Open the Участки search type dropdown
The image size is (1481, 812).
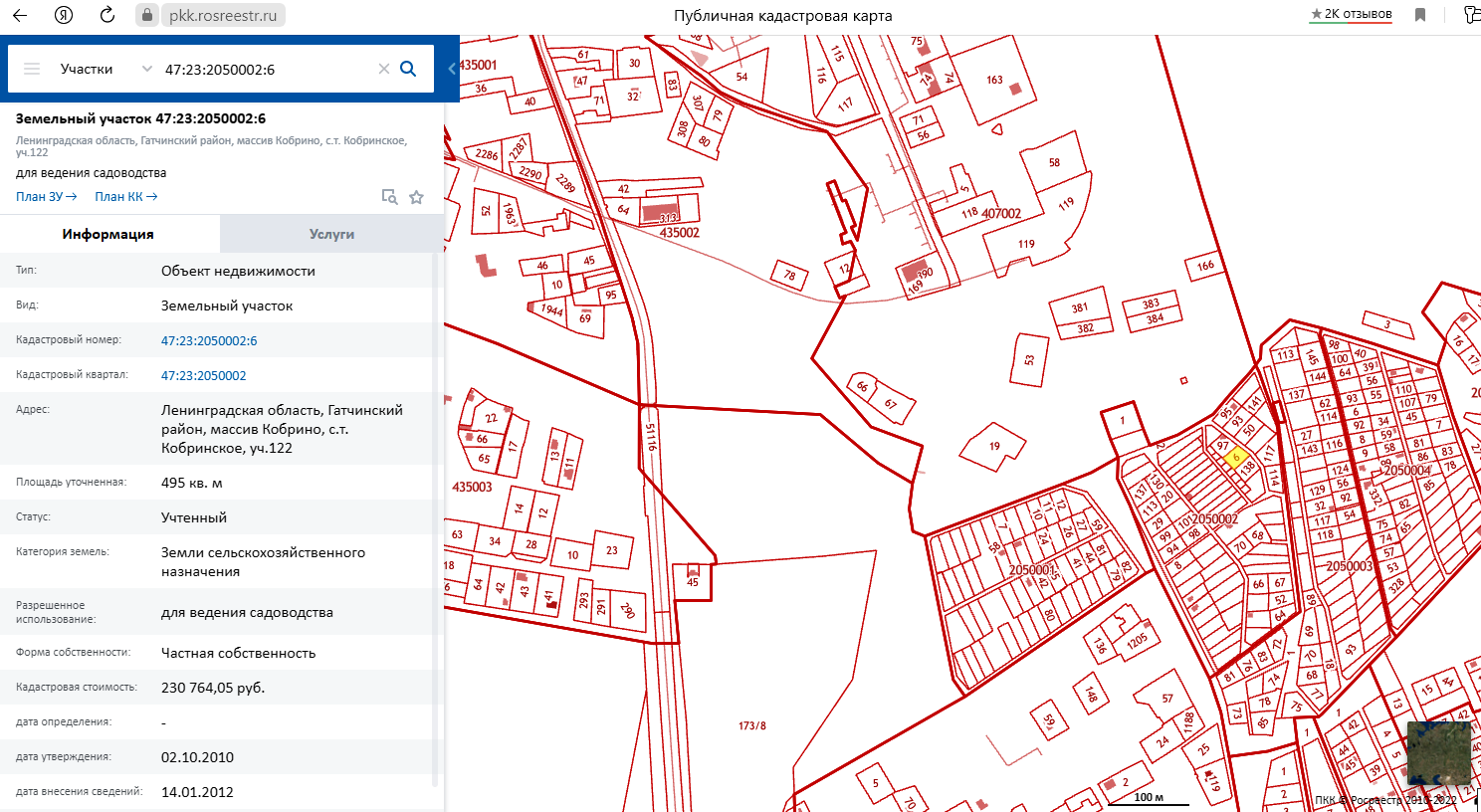(x=105, y=69)
